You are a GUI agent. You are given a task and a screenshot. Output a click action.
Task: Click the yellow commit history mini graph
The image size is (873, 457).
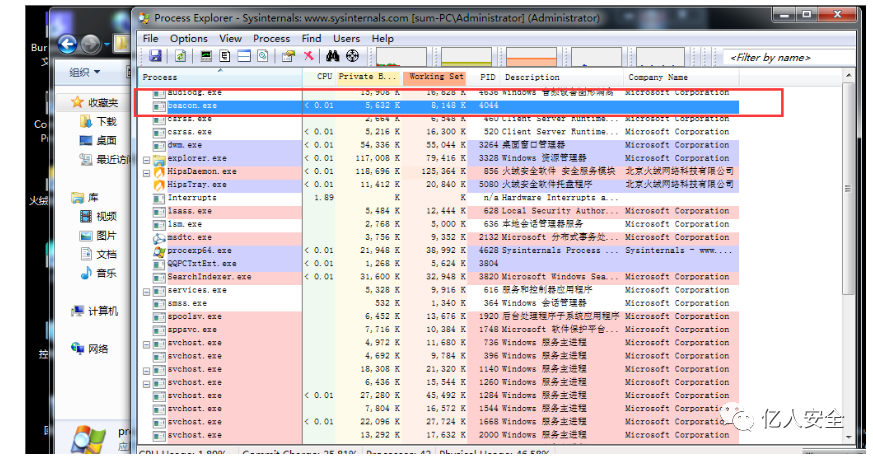(x=467, y=57)
